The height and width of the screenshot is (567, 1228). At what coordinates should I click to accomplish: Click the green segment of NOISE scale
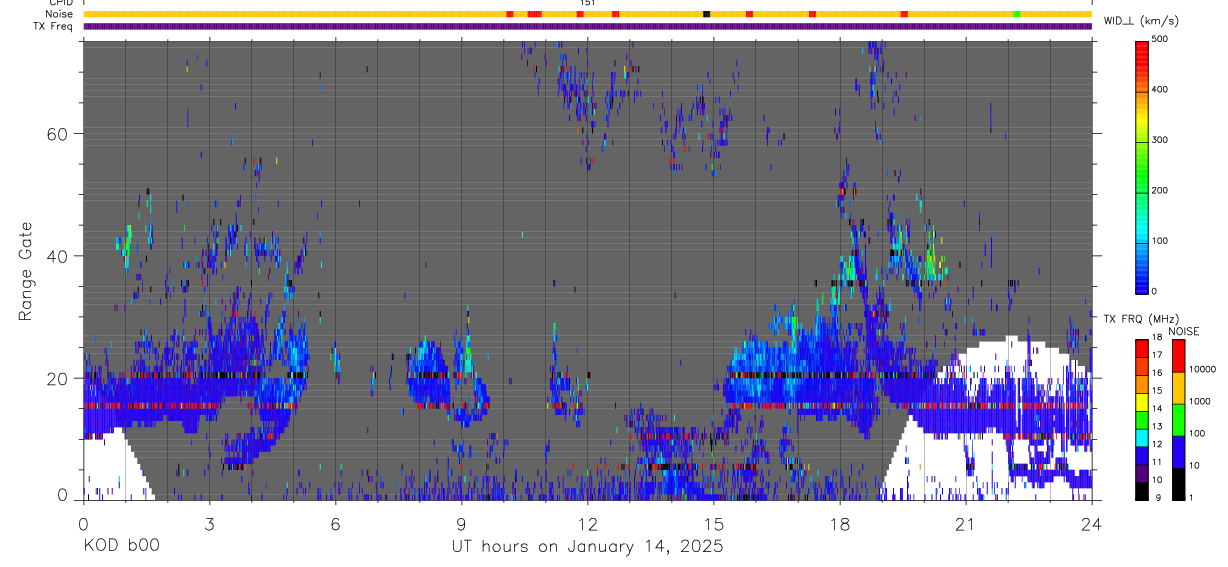coord(1178,420)
